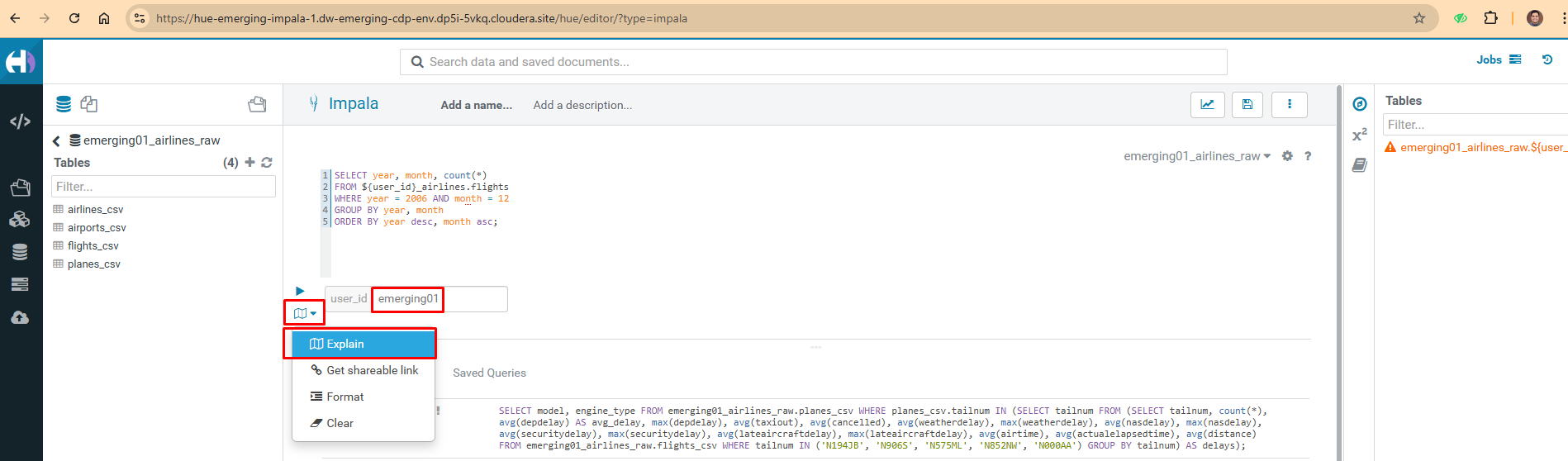Open the Language Reference book icon
Image resolution: width=1568 pixels, height=461 pixels.
1360,165
